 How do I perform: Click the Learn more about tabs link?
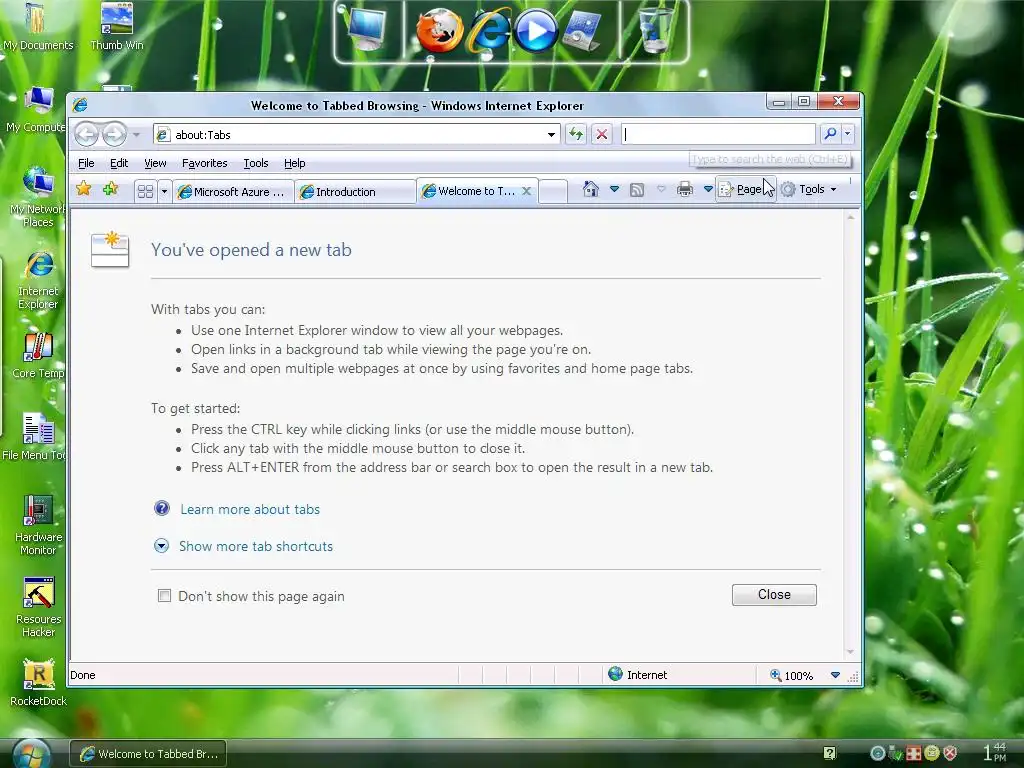point(250,509)
